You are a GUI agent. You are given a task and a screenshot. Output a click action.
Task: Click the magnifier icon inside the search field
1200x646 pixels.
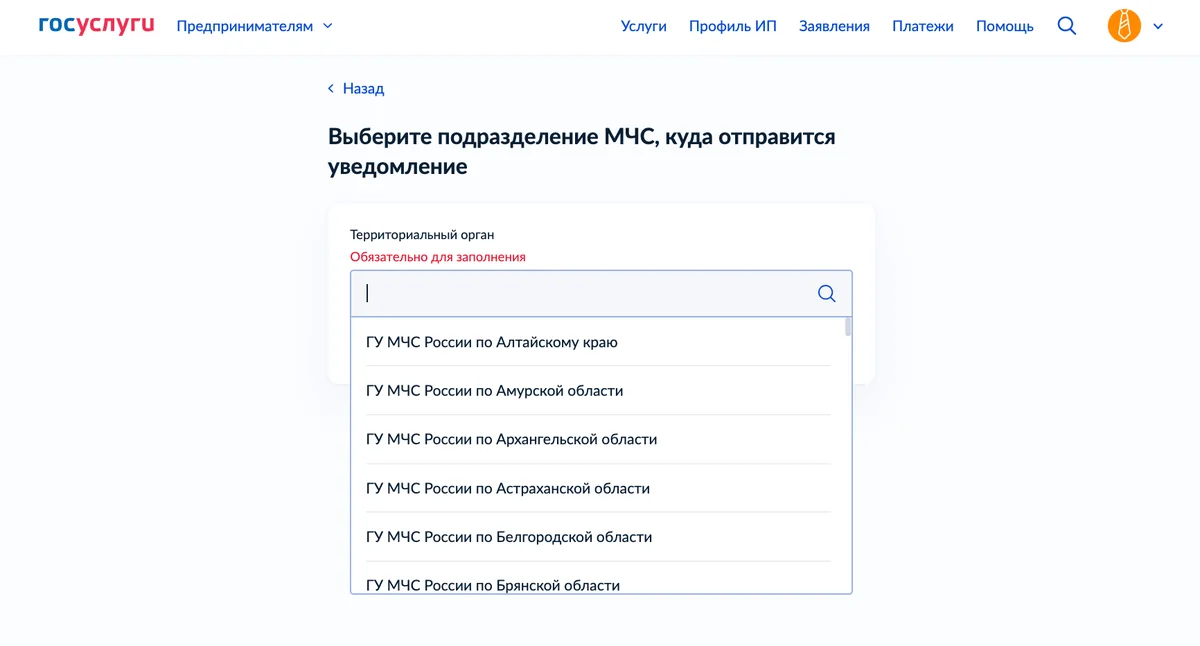(x=827, y=293)
